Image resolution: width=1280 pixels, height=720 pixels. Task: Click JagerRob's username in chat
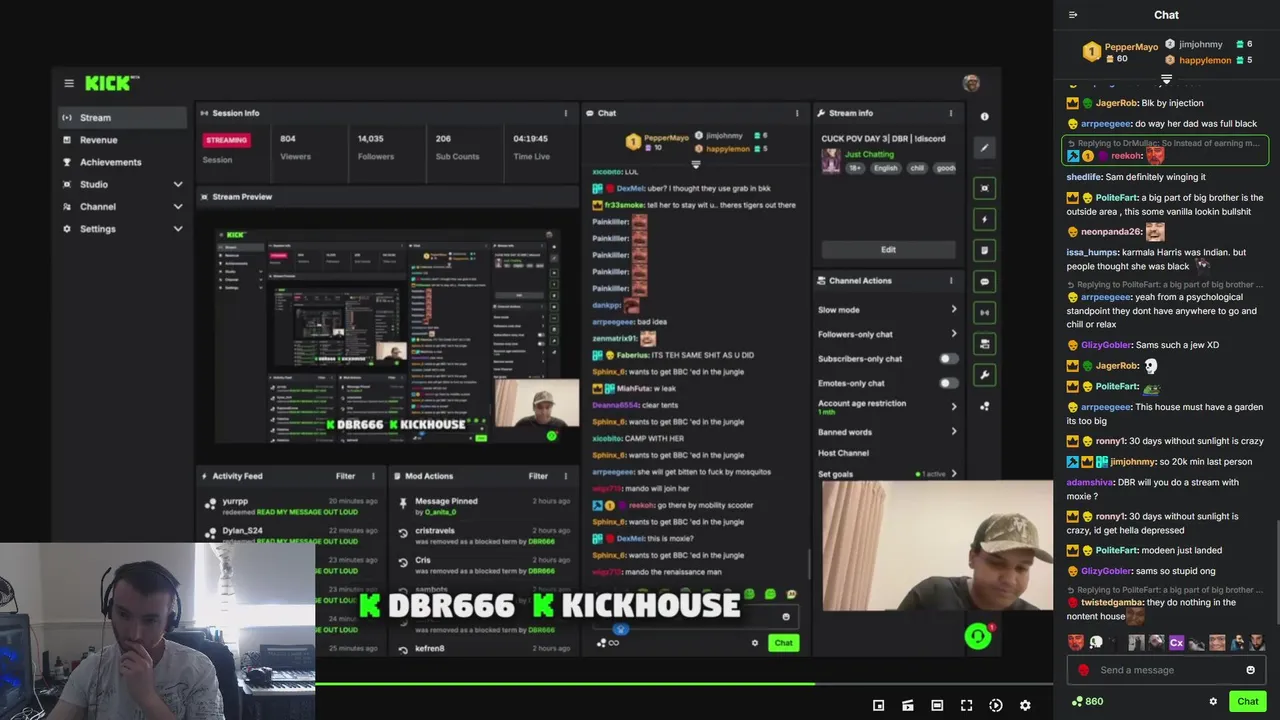pyautogui.click(x=1116, y=103)
